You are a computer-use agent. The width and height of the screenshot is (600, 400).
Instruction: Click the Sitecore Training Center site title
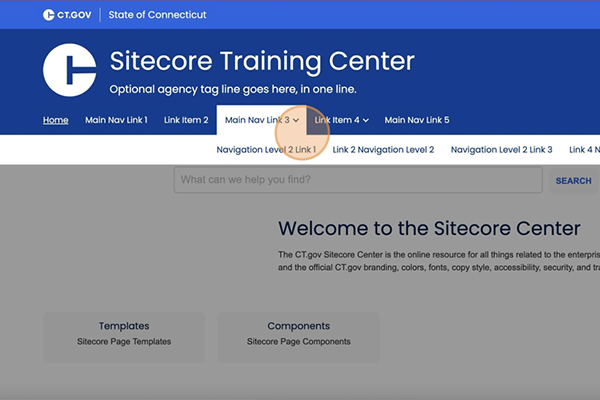(x=260, y=61)
